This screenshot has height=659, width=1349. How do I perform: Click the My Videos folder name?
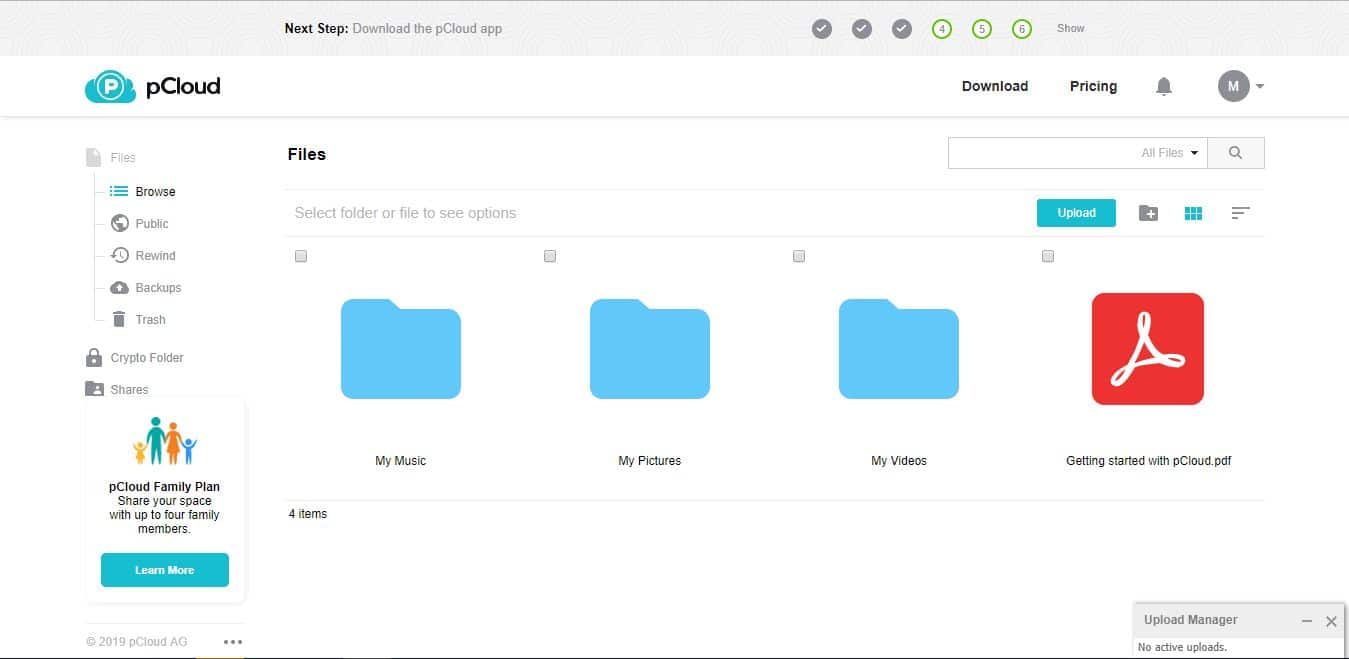[899, 461]
